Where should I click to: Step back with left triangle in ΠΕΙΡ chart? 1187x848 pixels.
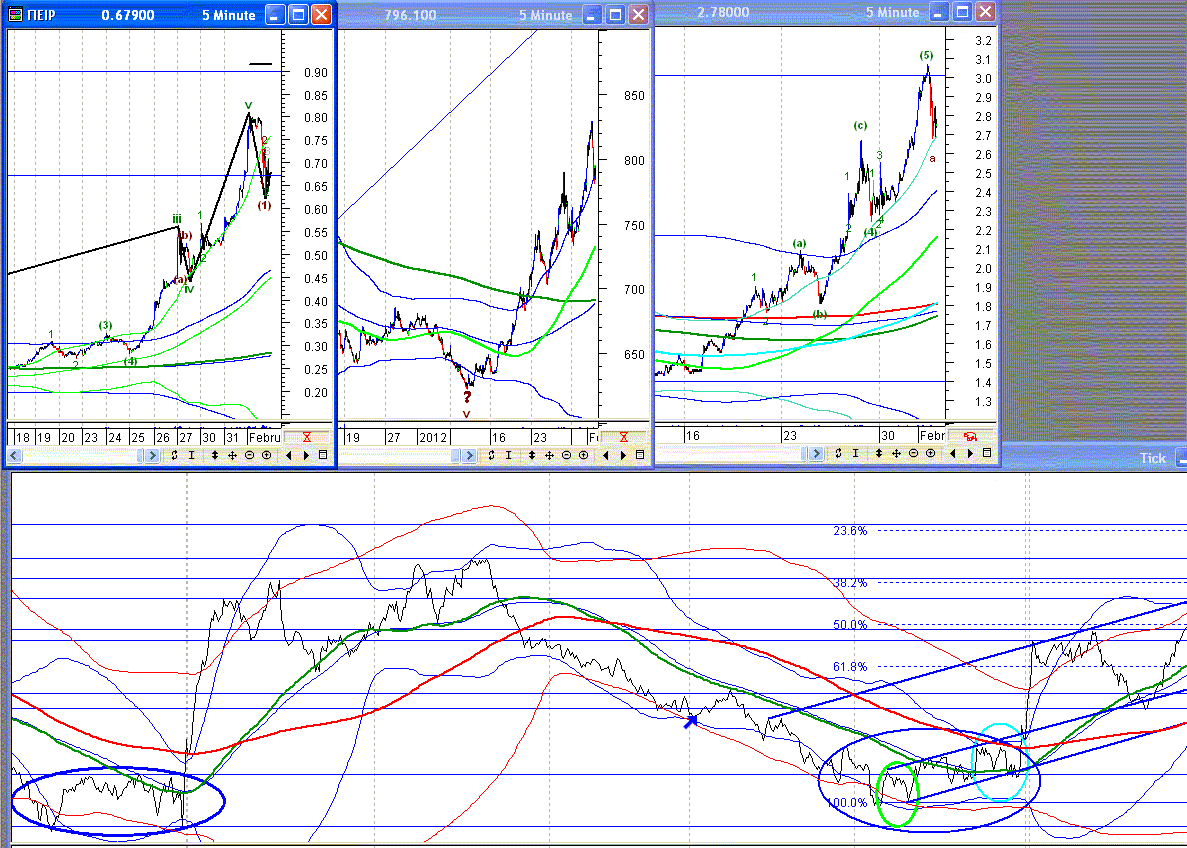290,455
